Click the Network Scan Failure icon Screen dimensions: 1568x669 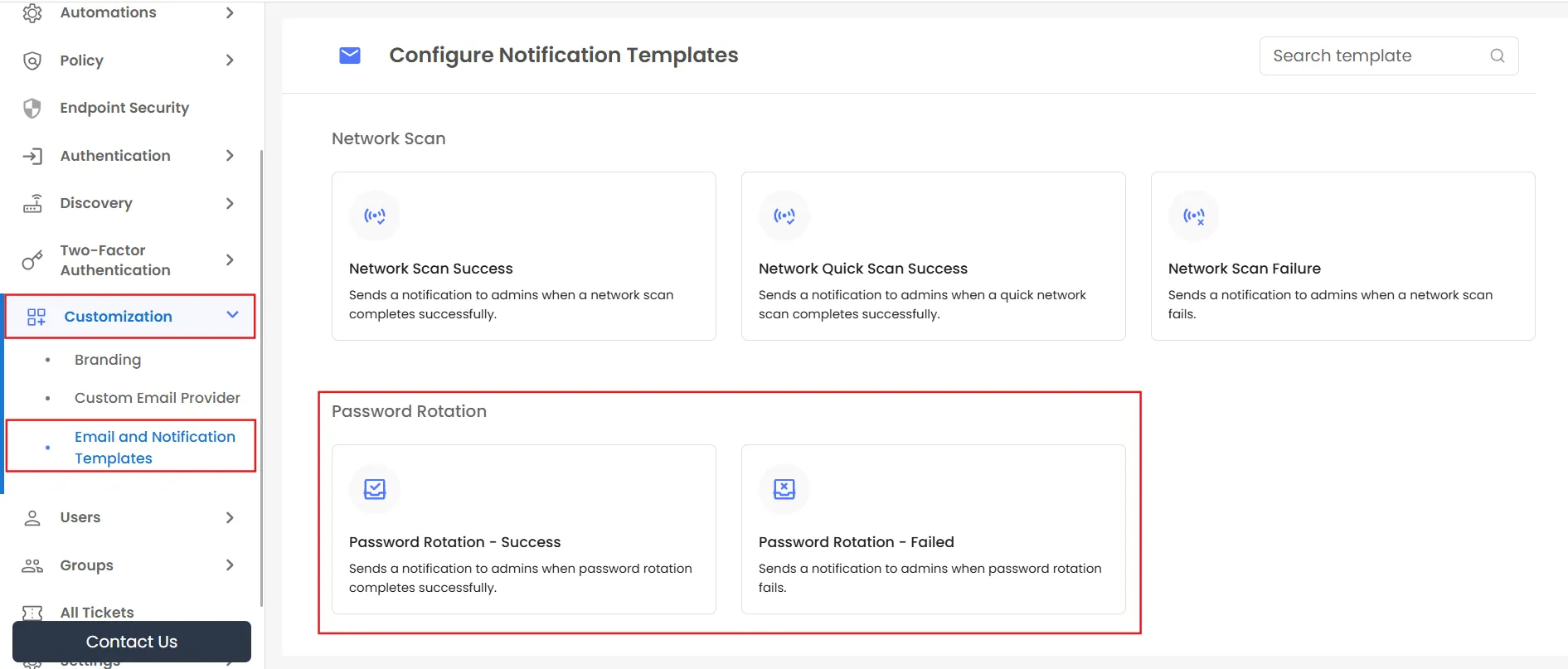pyautogui.click(x=1194, y=216)
